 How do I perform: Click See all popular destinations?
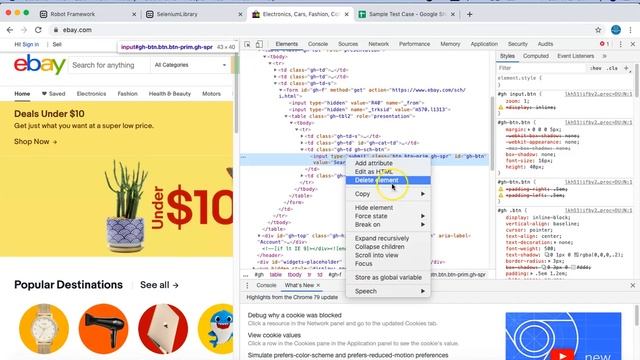tap(159, 285)
